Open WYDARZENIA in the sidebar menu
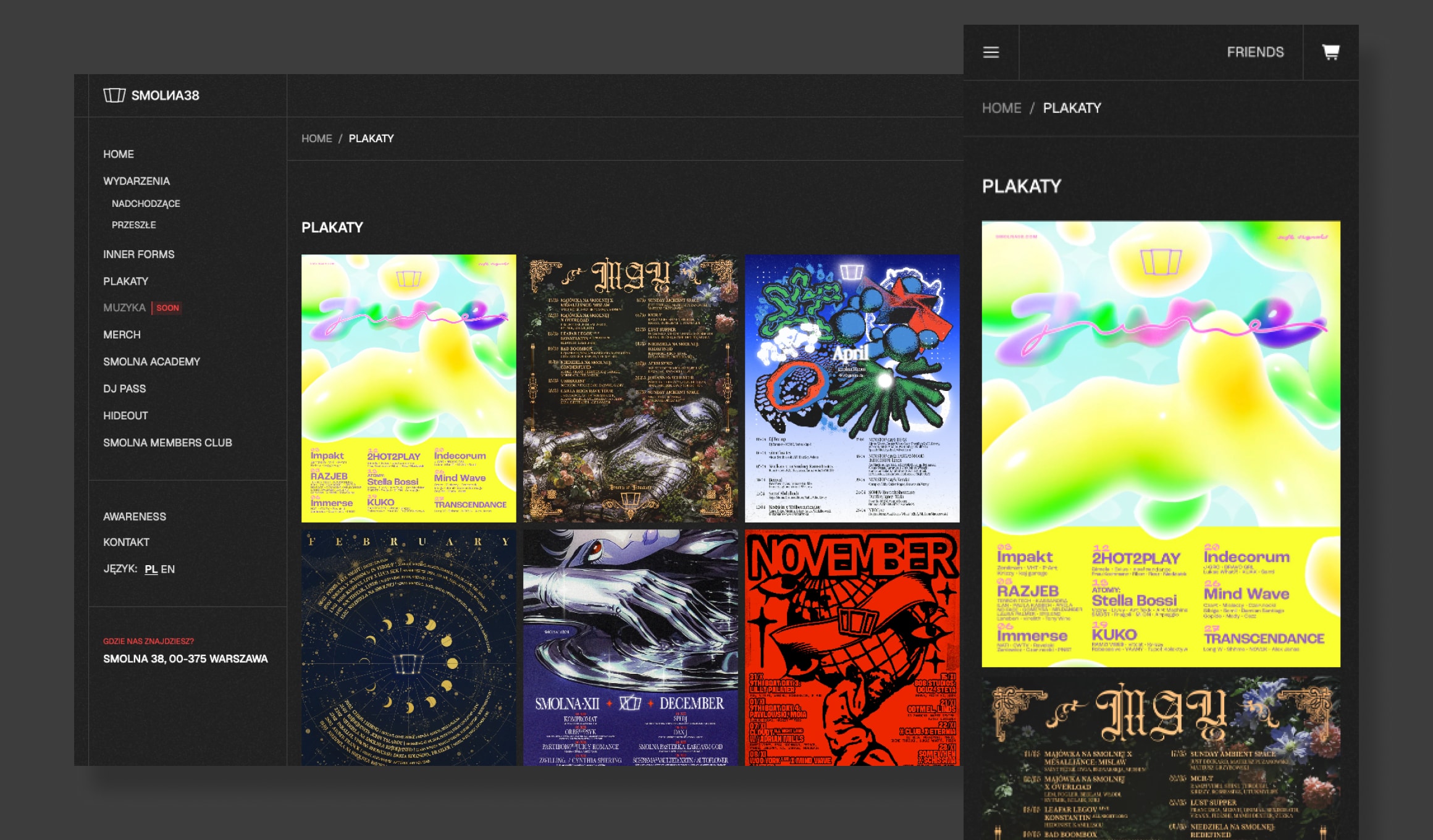The width and height of the screenshot is (1433, 840). point(137,181)
